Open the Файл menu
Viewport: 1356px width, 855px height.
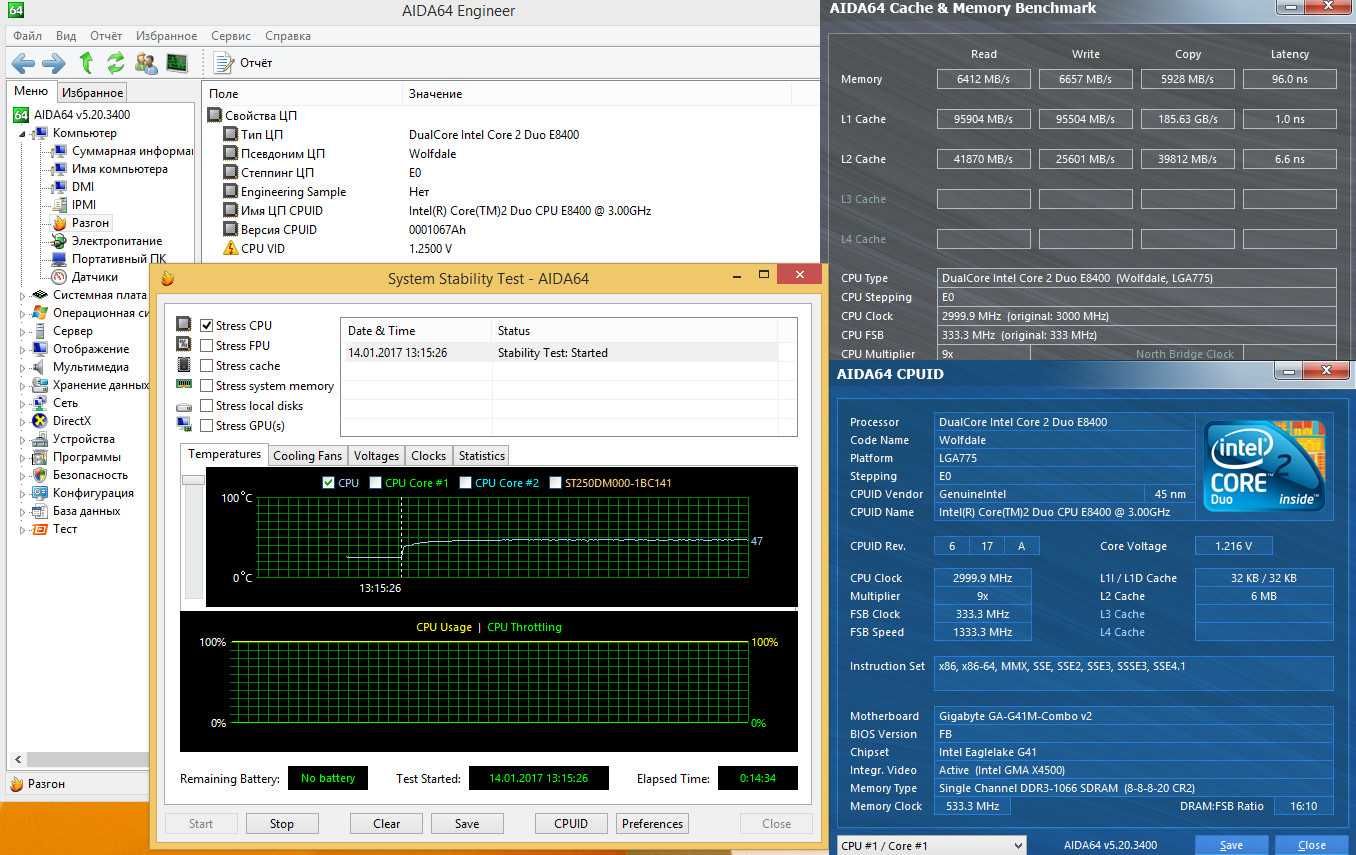(27, 36)
